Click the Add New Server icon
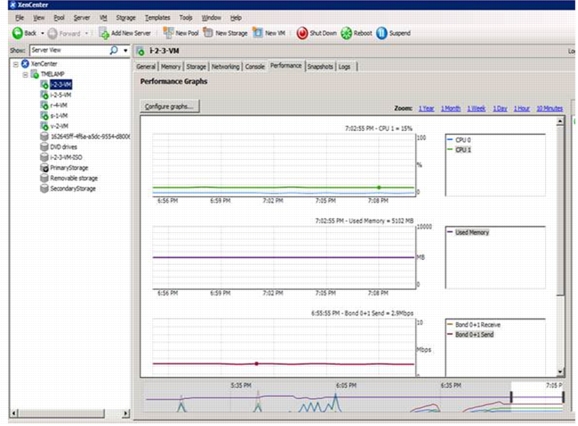 [104, 33]
